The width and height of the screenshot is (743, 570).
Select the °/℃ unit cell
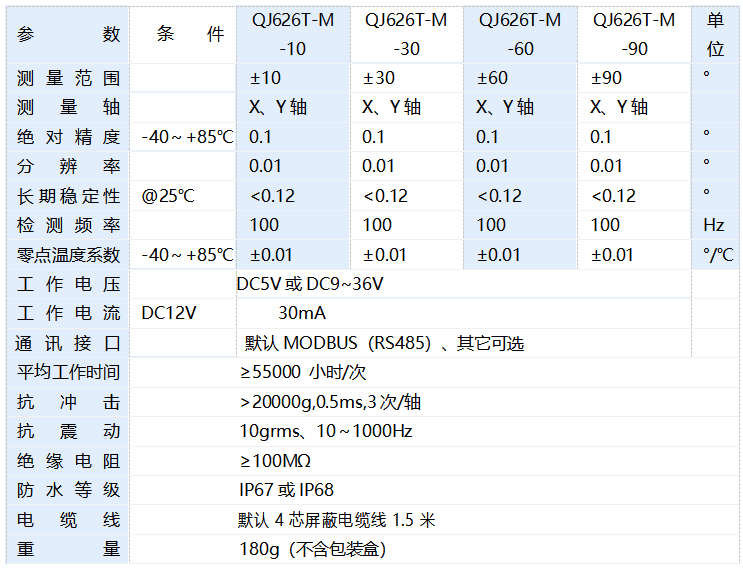coord(716,255)
